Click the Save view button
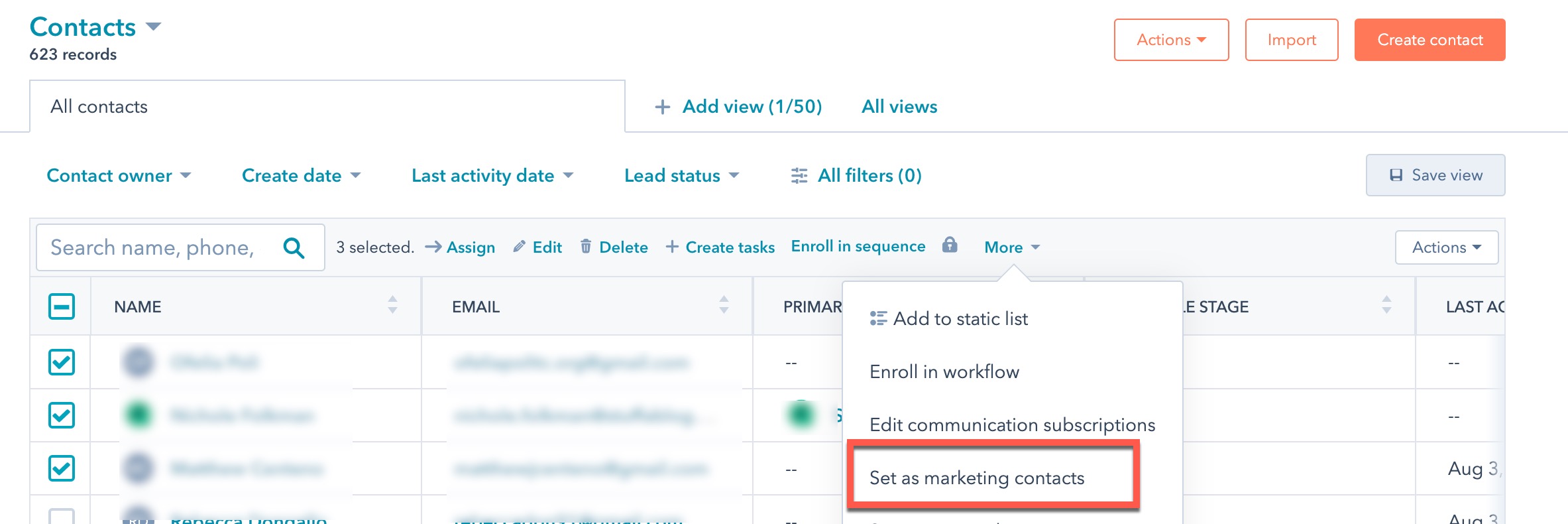The height and width of the screenshot is (524, 1568). click(x=1435, y=175)
